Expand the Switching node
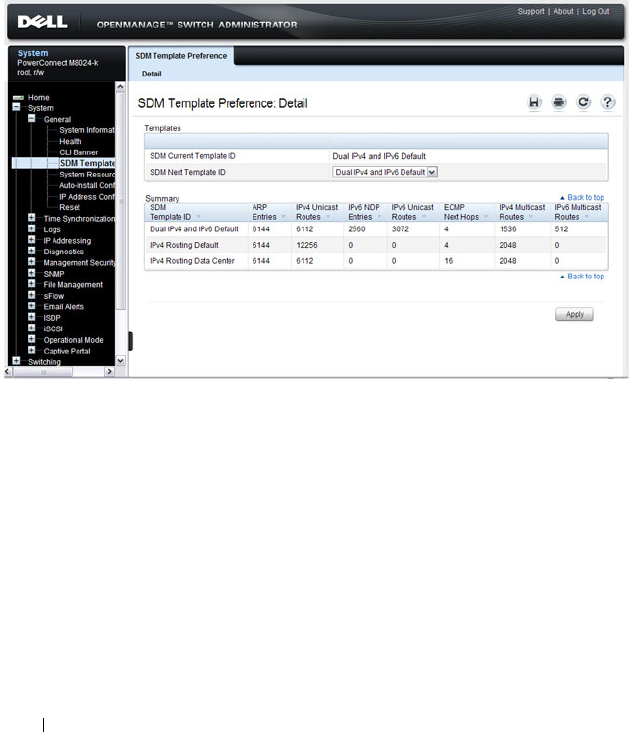Viewport: 641px width, 732px height. tap(16, 361)
